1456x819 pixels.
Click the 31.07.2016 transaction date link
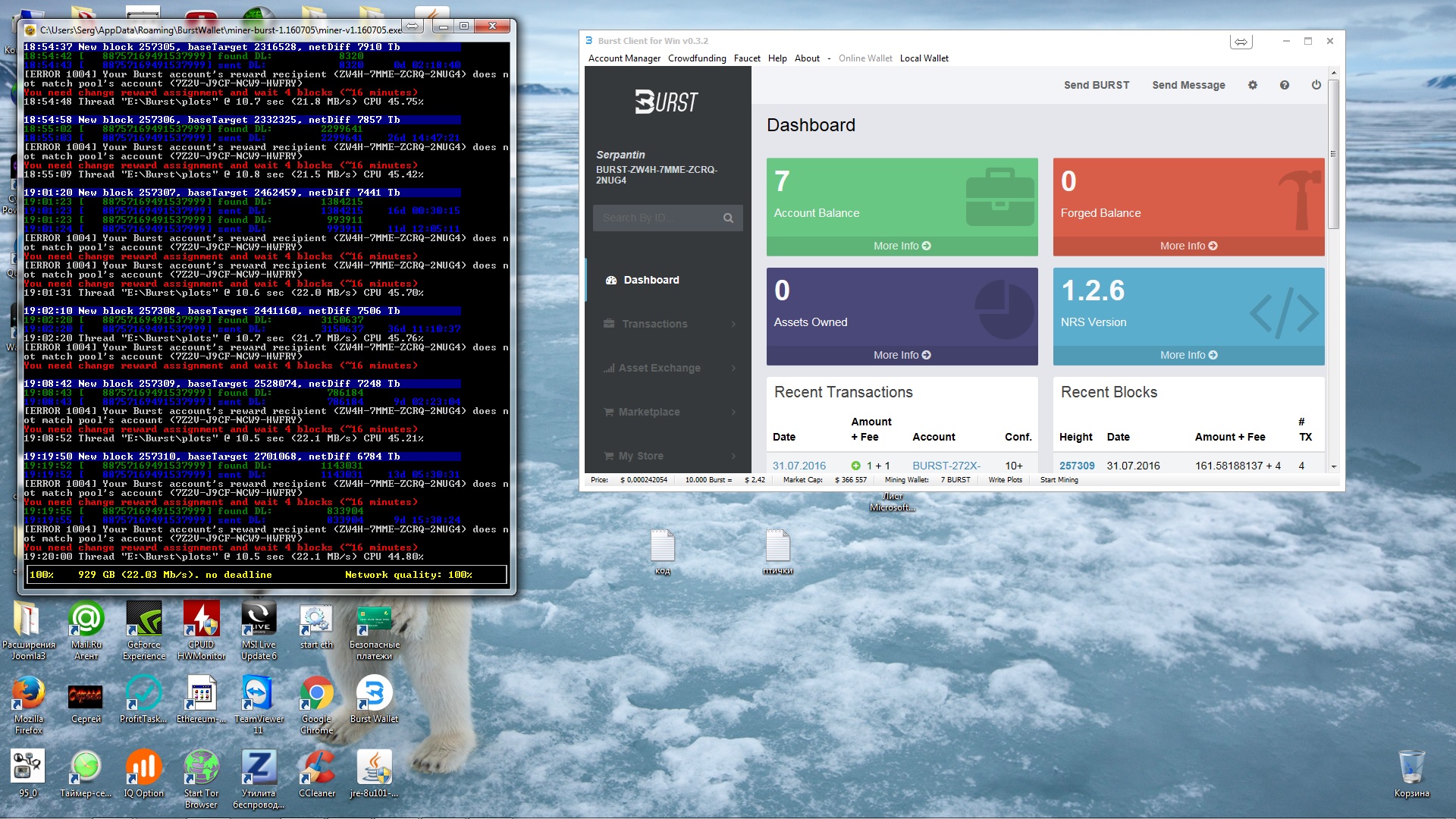point(799,466)
